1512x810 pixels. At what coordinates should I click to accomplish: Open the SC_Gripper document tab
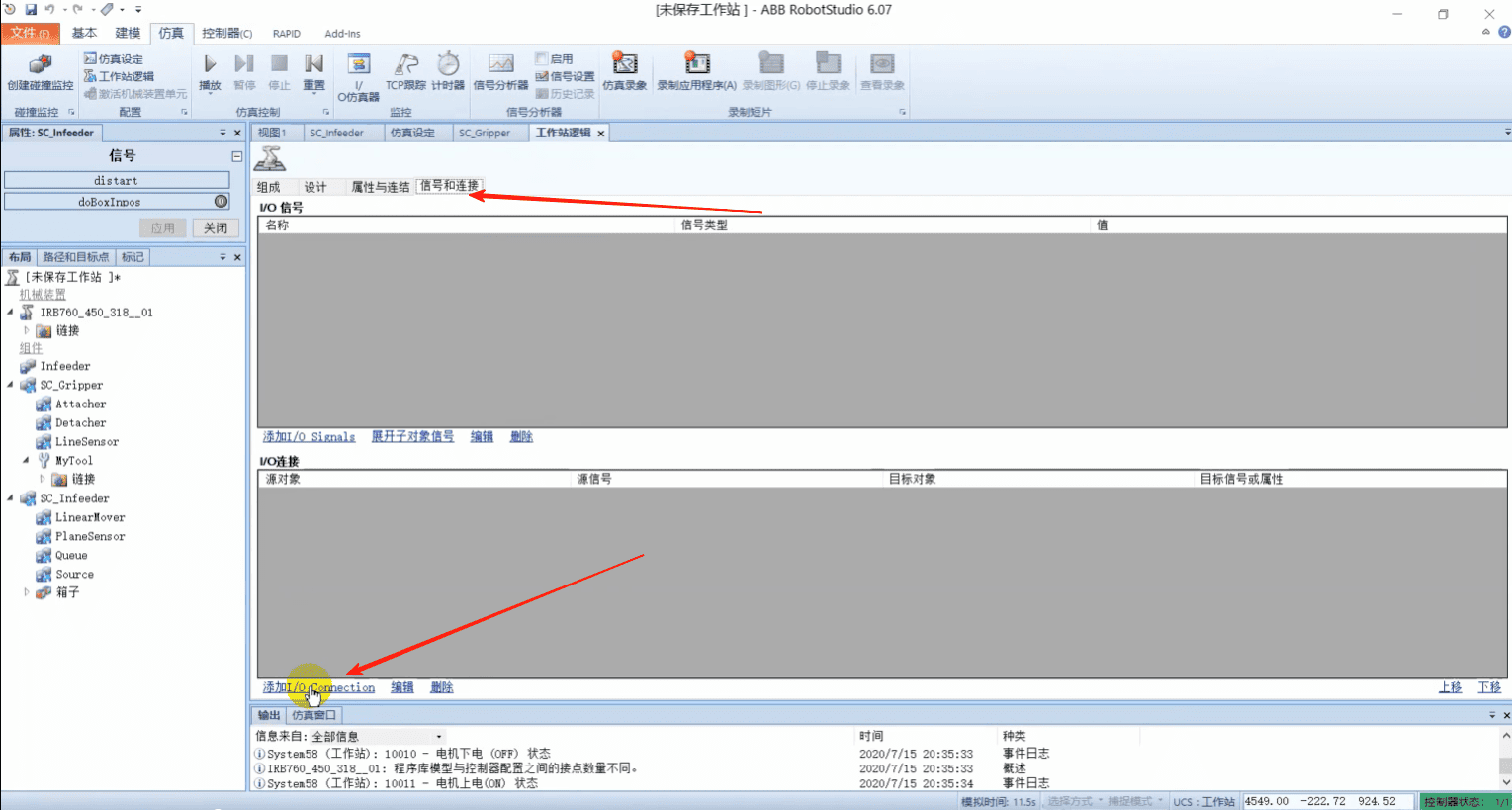485,133
